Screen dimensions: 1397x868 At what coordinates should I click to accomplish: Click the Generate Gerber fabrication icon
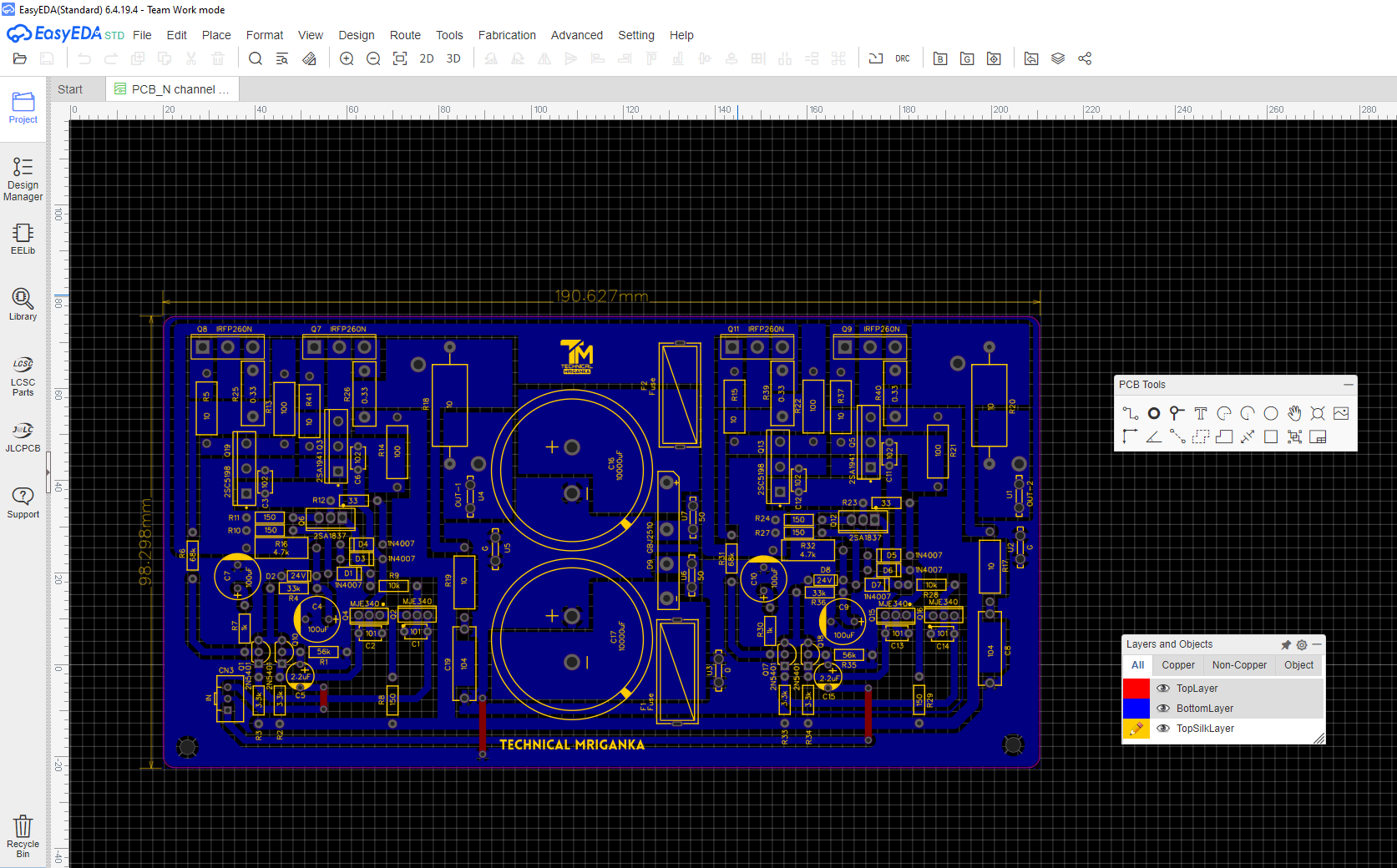pos(967,58)
